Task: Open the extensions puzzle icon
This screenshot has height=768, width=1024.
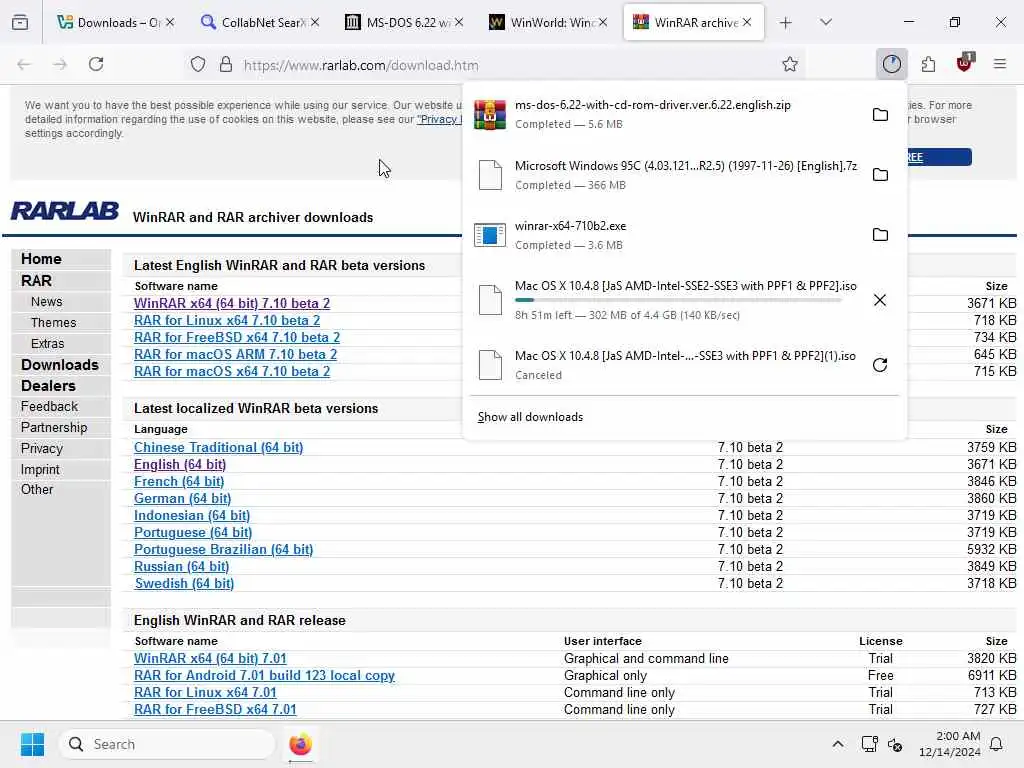Action: (928, 64)
